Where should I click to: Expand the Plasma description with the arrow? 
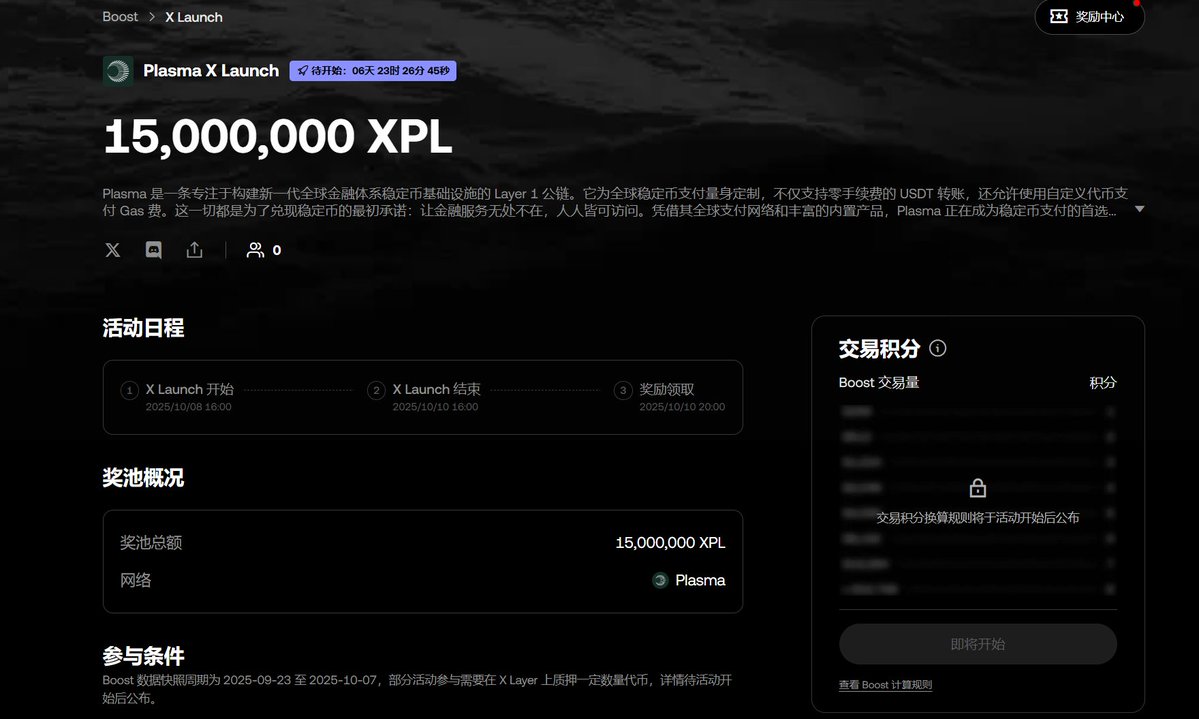(1139, 209)
